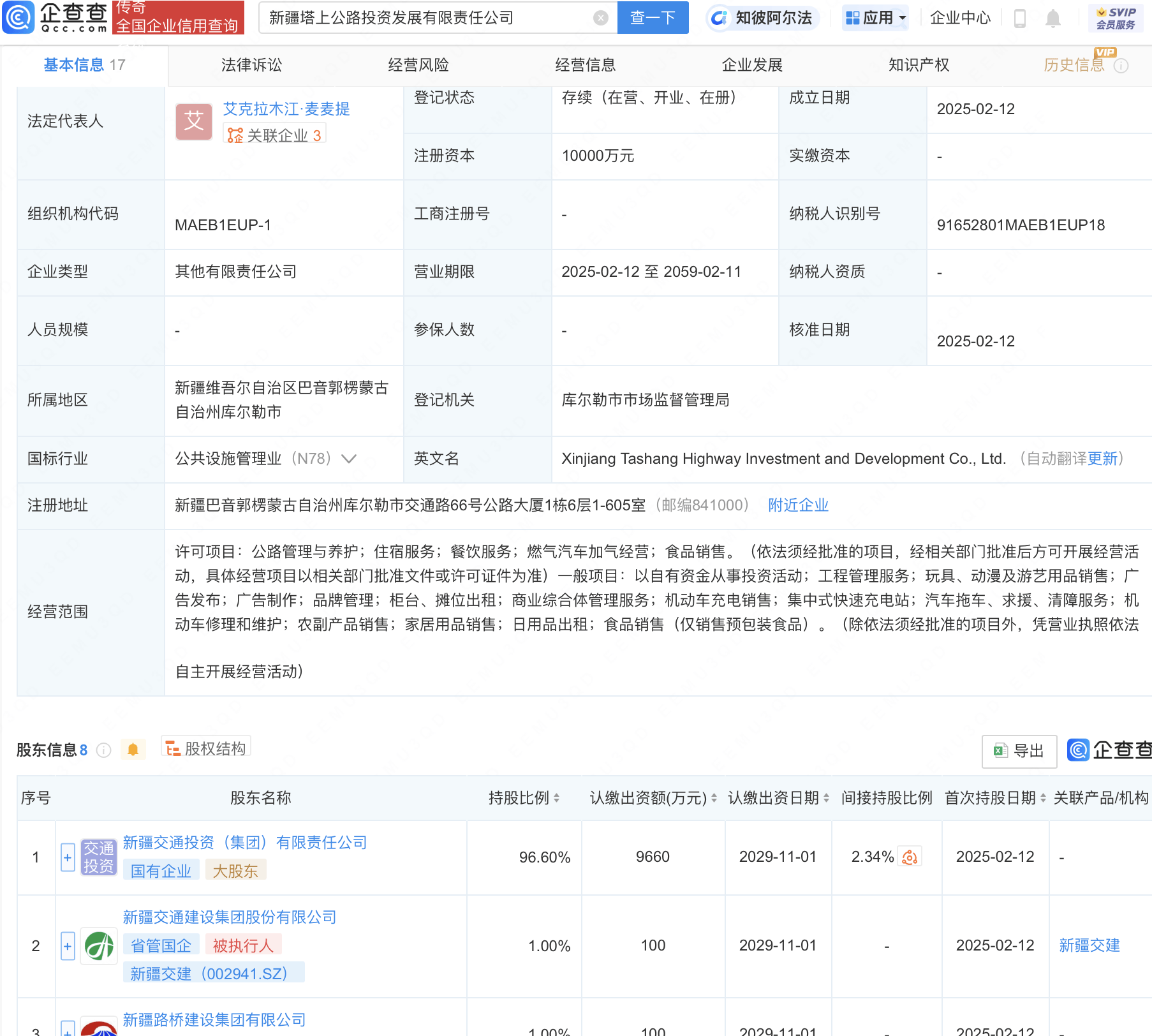This screenshot has width=1152, height=1036.
Task: Open 历史信息 VIP tab
Action: tap(1074, 65)
